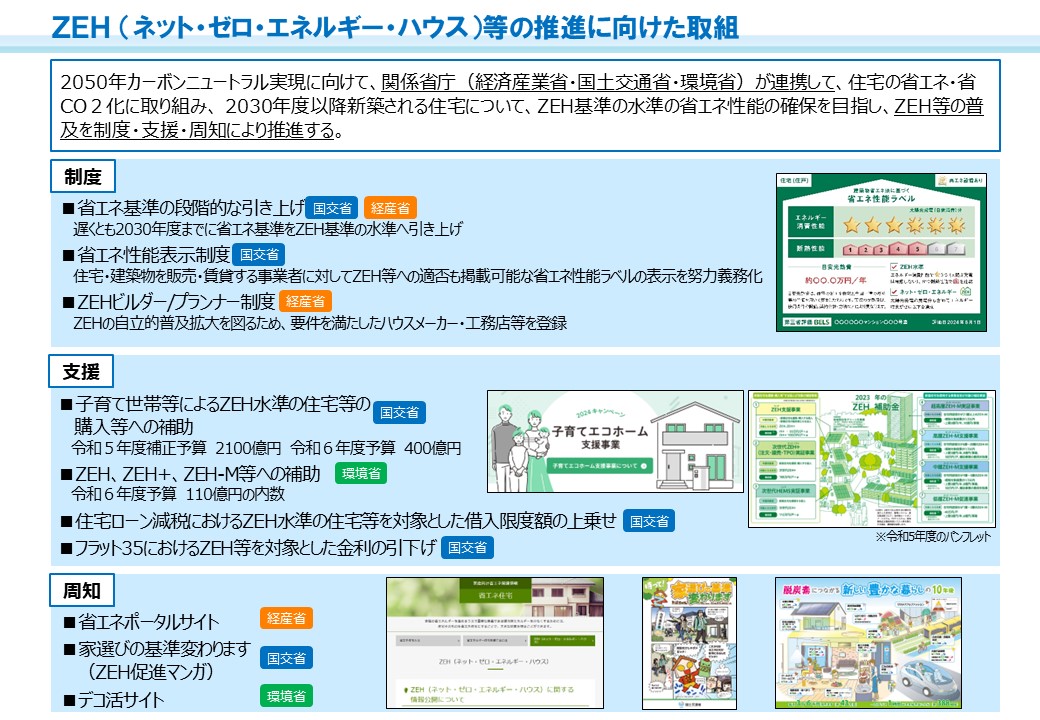Open the 2023年のZEH補助金 pamphlet image
This screenshot has height=720, width=1040.
871,458
